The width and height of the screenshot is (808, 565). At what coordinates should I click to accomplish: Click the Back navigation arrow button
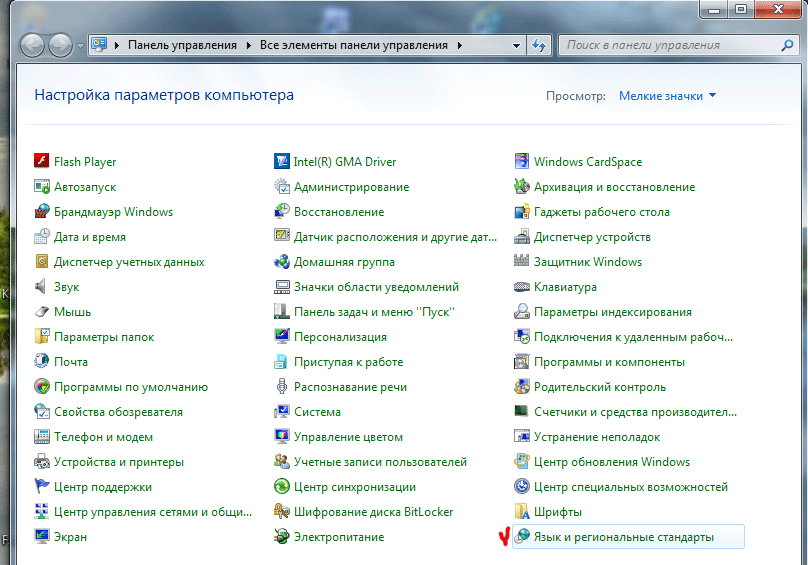coord(33,45)
